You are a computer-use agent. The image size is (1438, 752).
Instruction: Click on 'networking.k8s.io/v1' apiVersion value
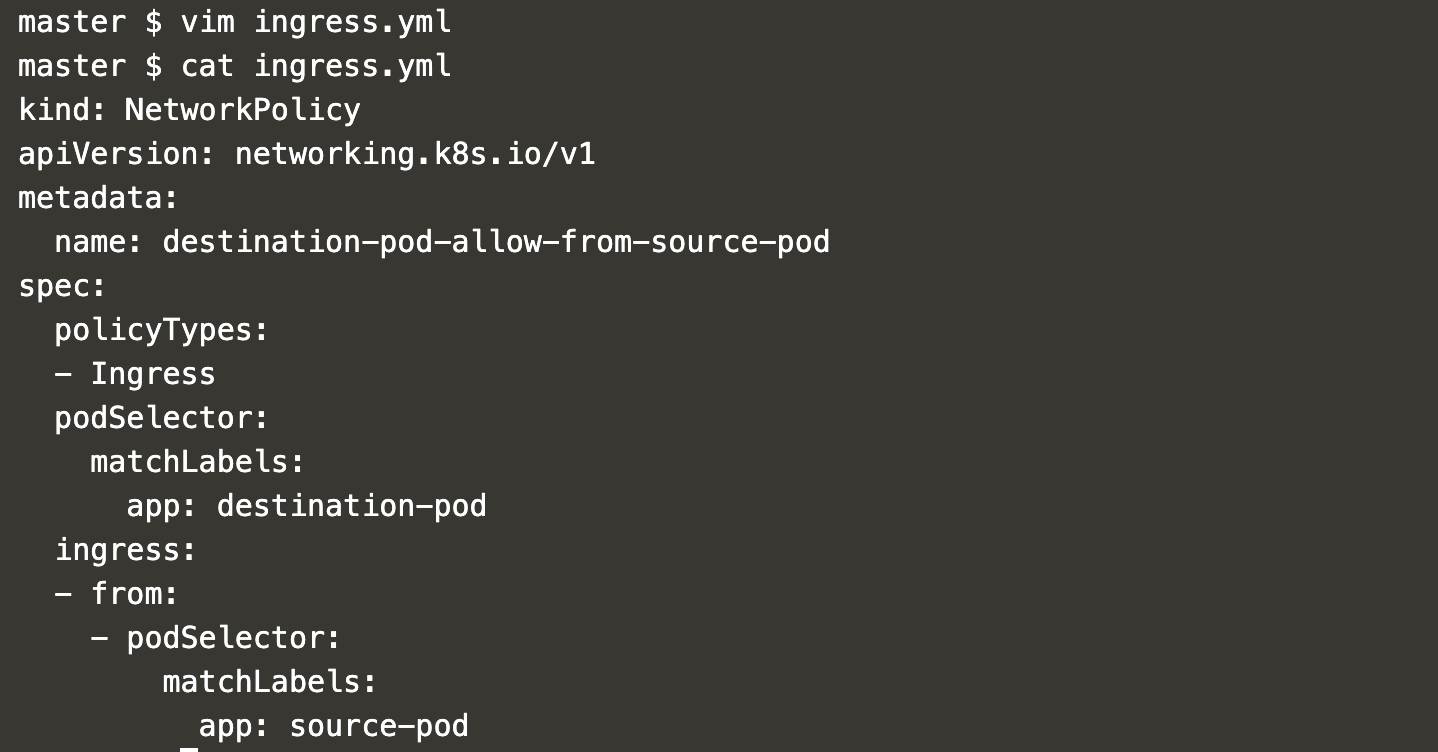pos(415,154)
